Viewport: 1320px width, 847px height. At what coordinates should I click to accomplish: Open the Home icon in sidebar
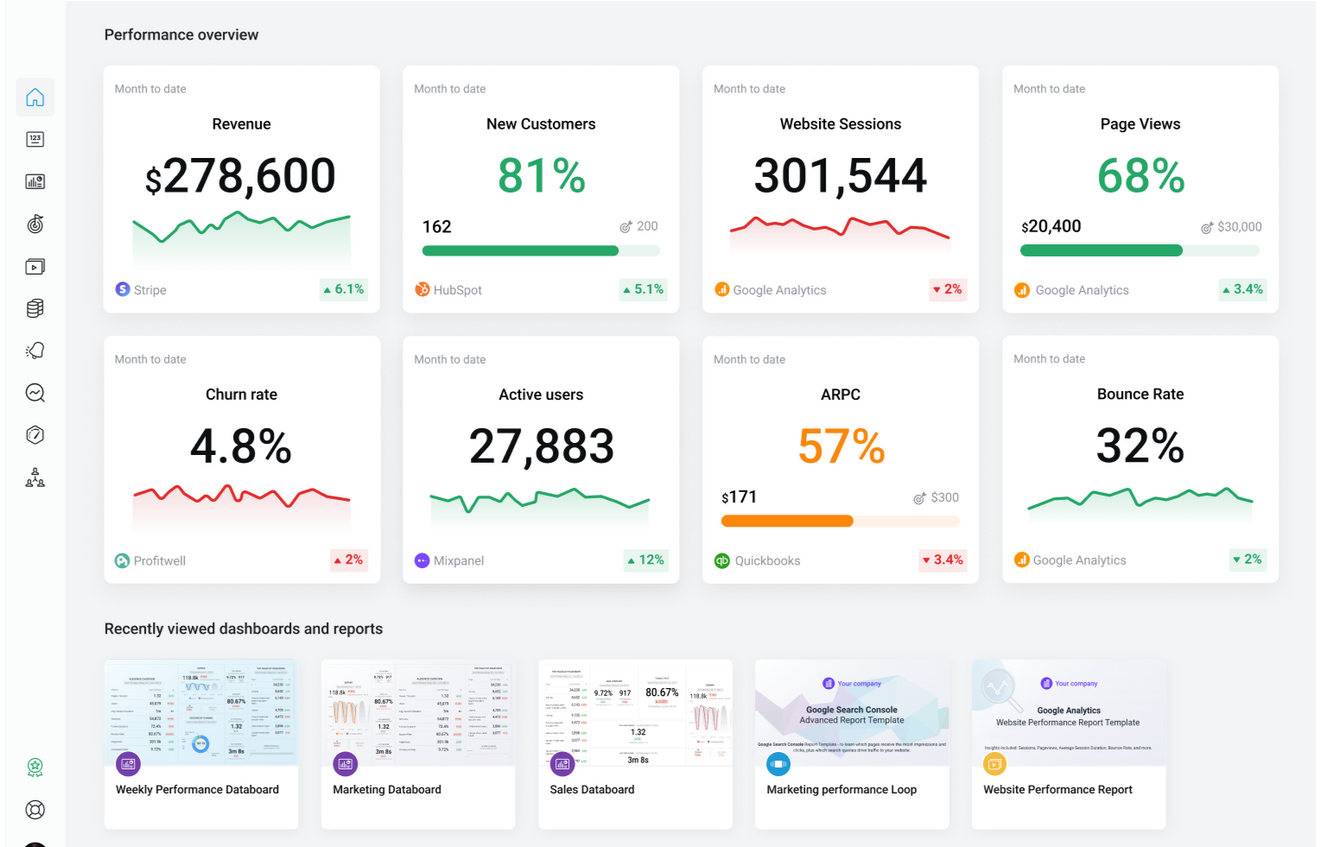[x=35, y=97]
